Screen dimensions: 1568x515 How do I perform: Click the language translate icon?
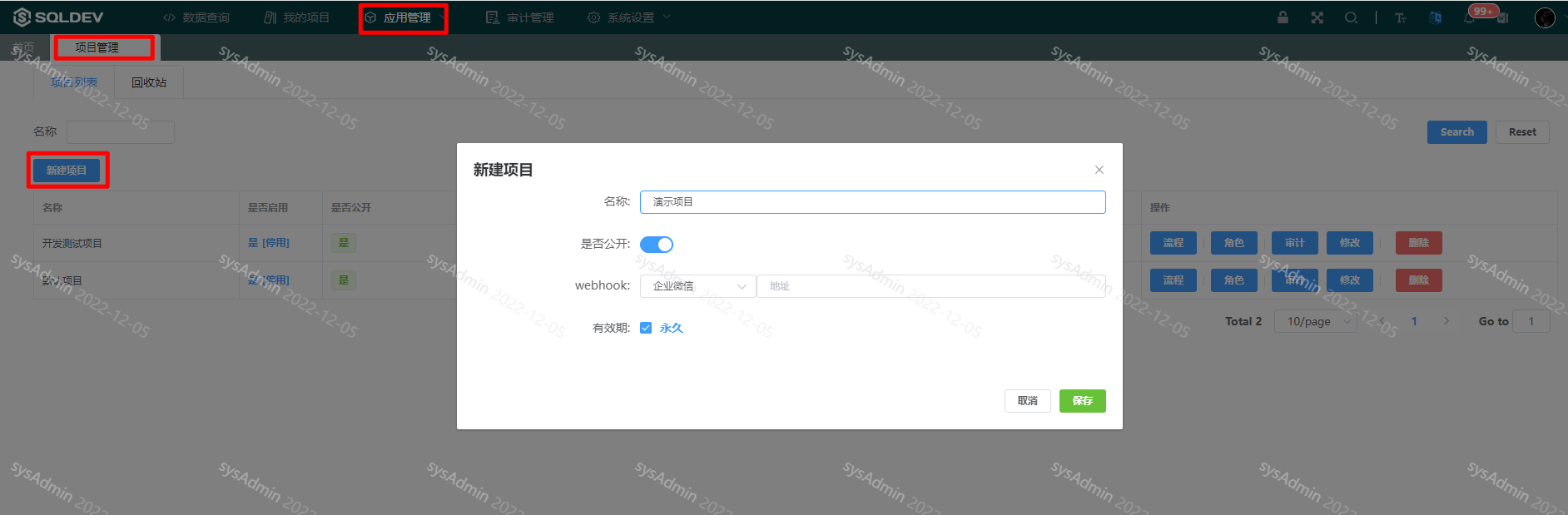1435,17
